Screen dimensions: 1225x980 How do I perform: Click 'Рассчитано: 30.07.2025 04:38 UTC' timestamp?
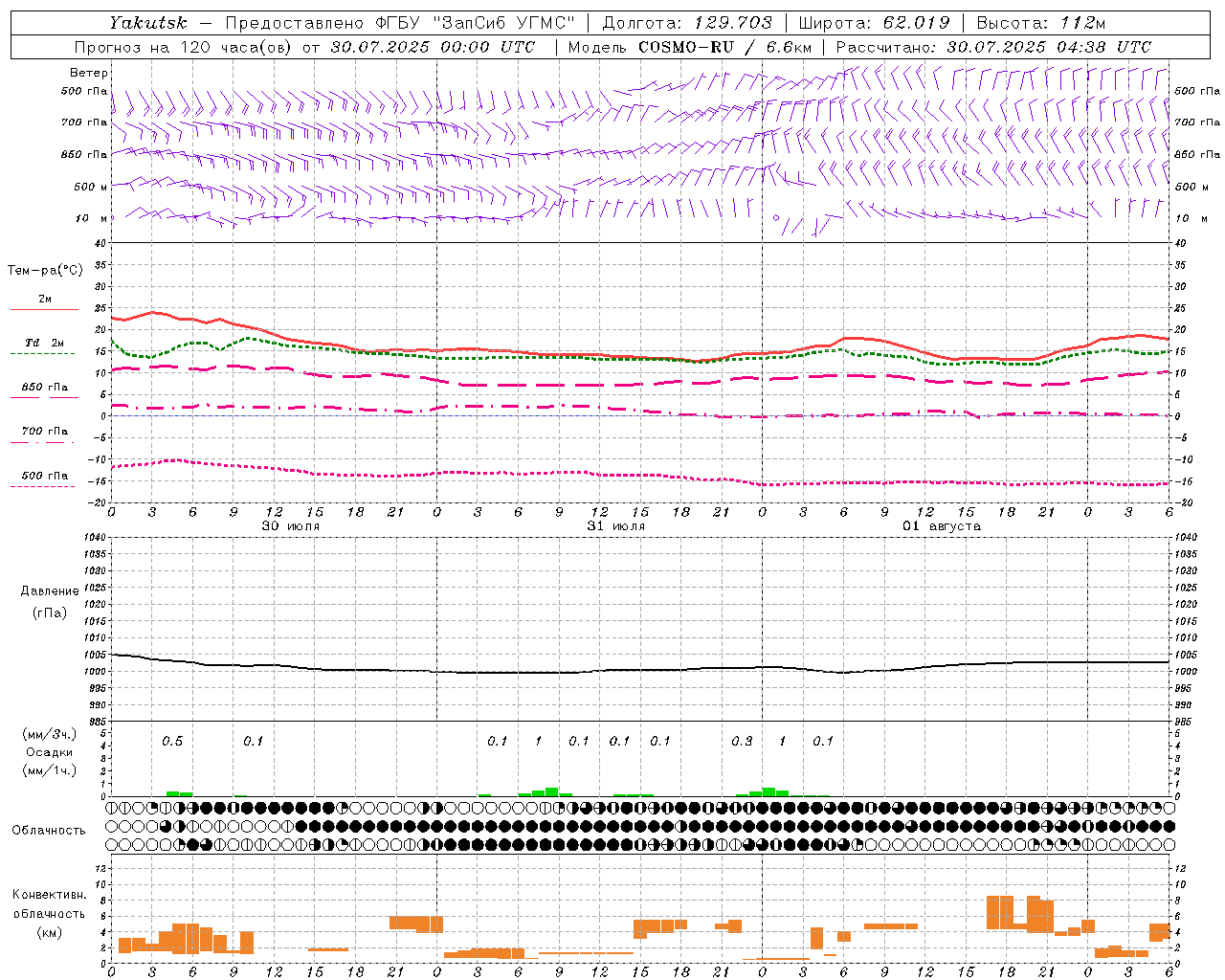point(993,47)
